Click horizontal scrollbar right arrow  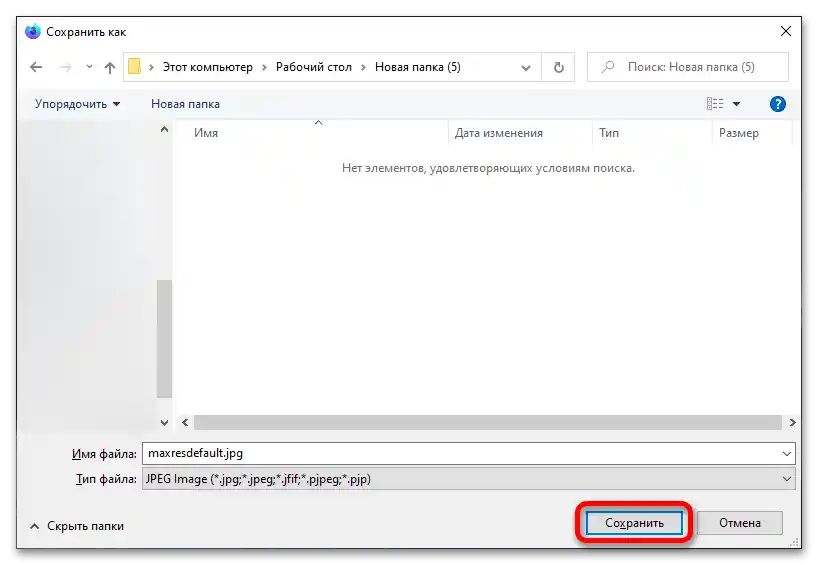792,423
